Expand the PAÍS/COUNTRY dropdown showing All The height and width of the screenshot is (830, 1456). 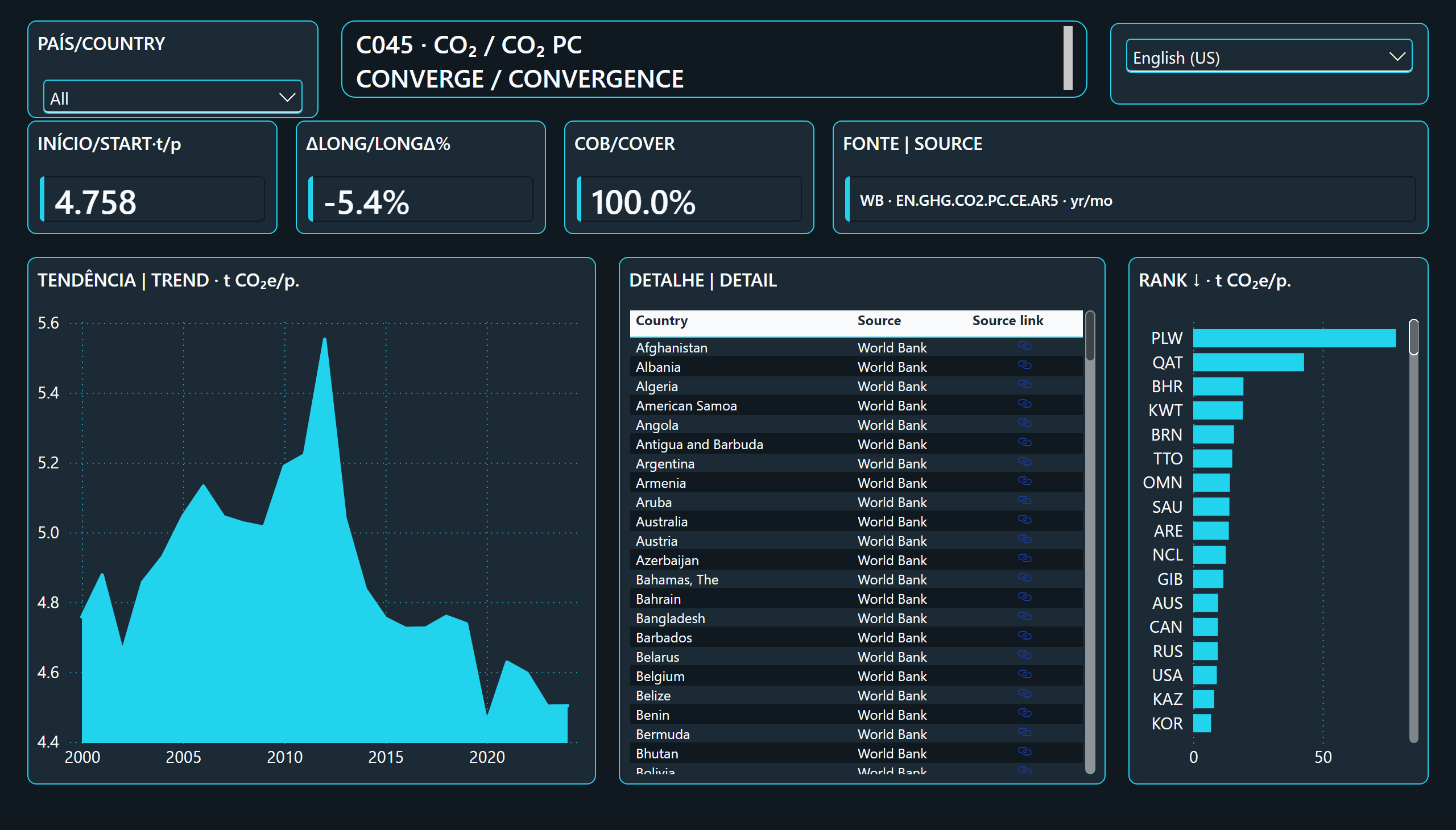point(173,97)
